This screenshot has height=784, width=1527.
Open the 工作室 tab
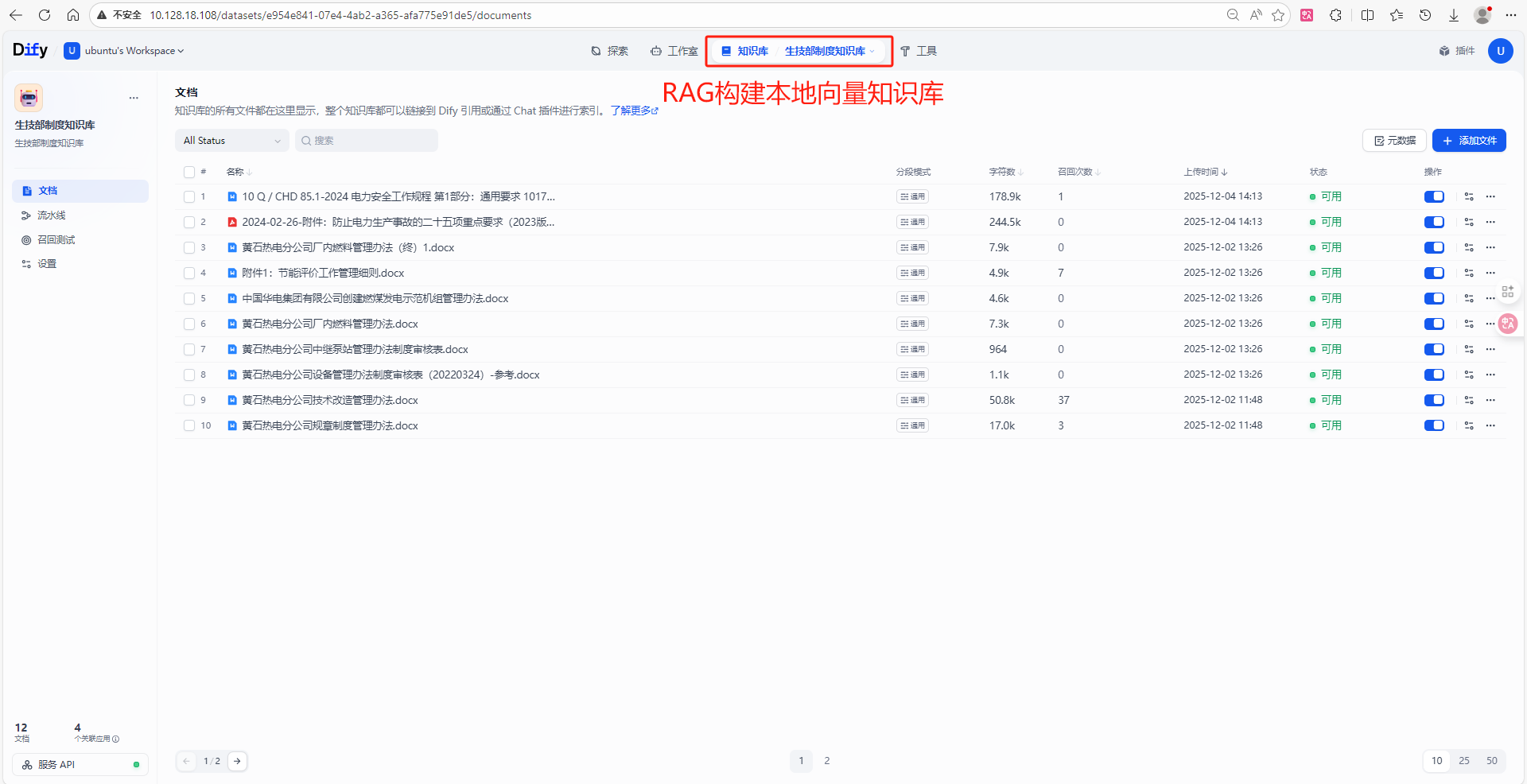click(674, 51)
